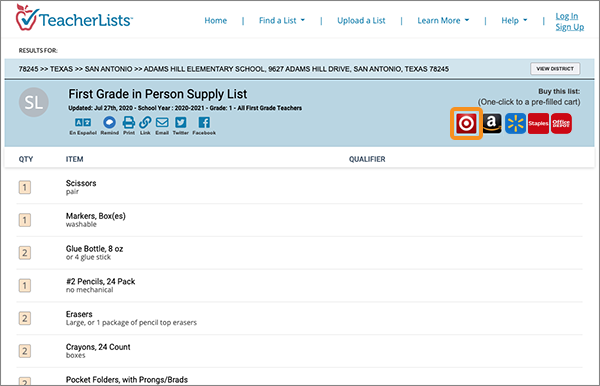Translate list with En Español icon
Screen dimensions: 600x386
tap(83, 125)
